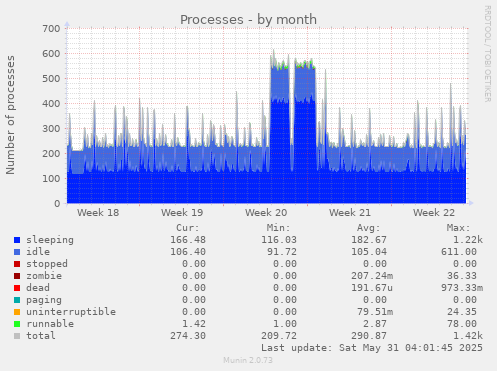Image resolution: width=497 pixels, height=371 pixels.
Task: Click the 'Week 21' axis label
Action: (x=350, y=213)
